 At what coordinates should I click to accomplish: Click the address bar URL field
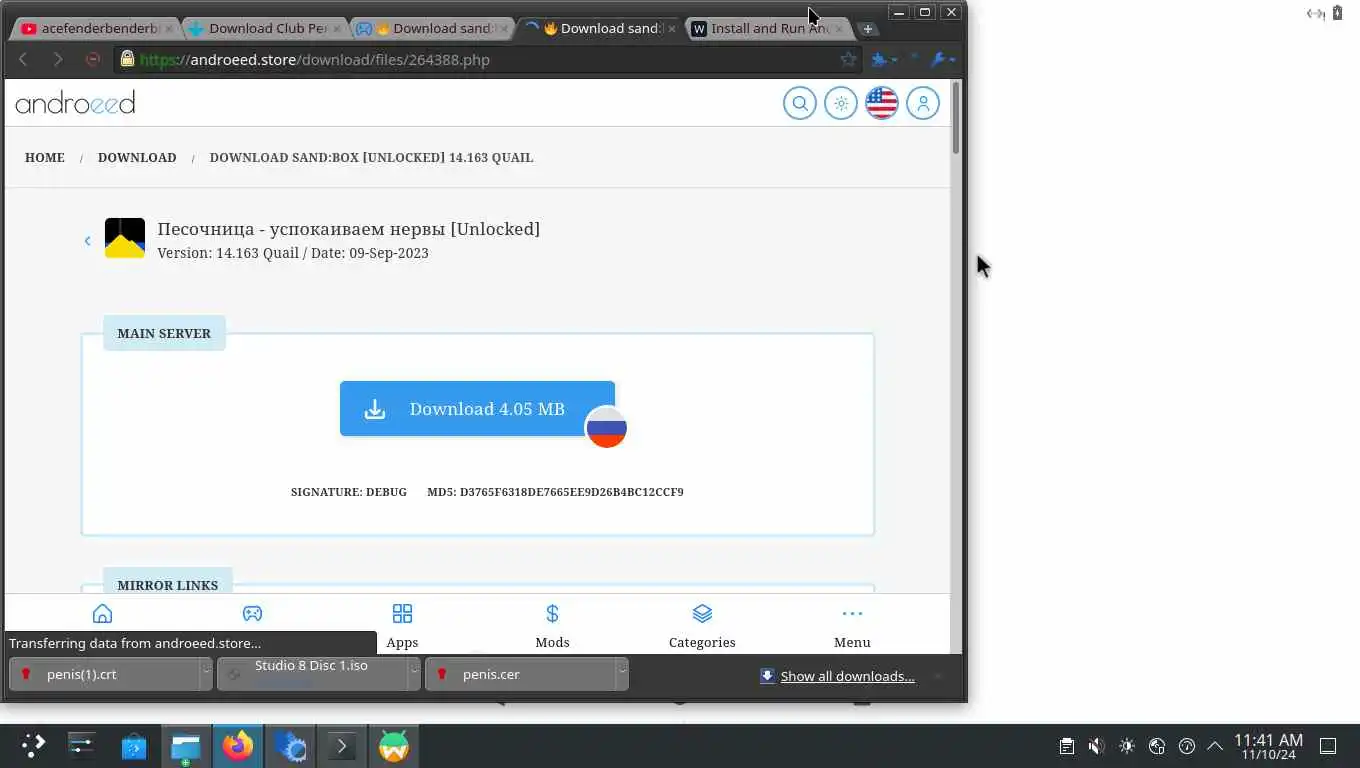(x=487, y=59)
